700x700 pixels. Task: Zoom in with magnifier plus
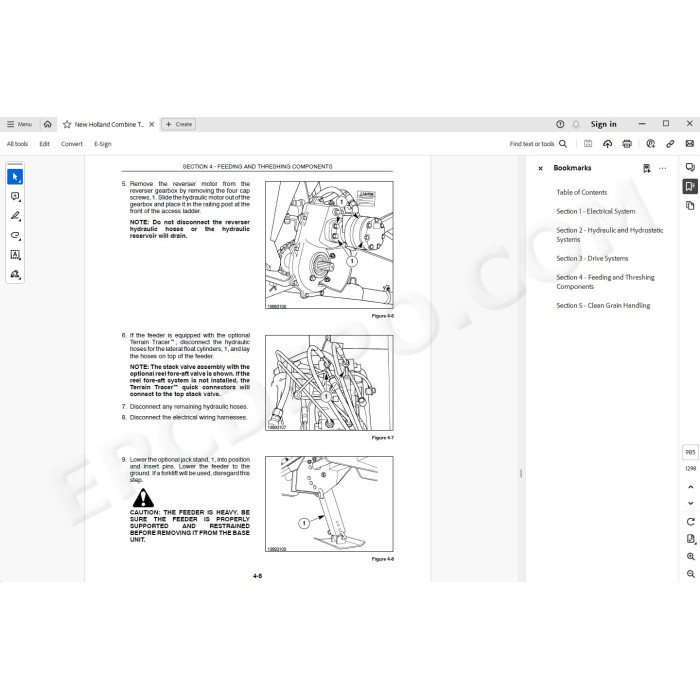pos(691,557)
